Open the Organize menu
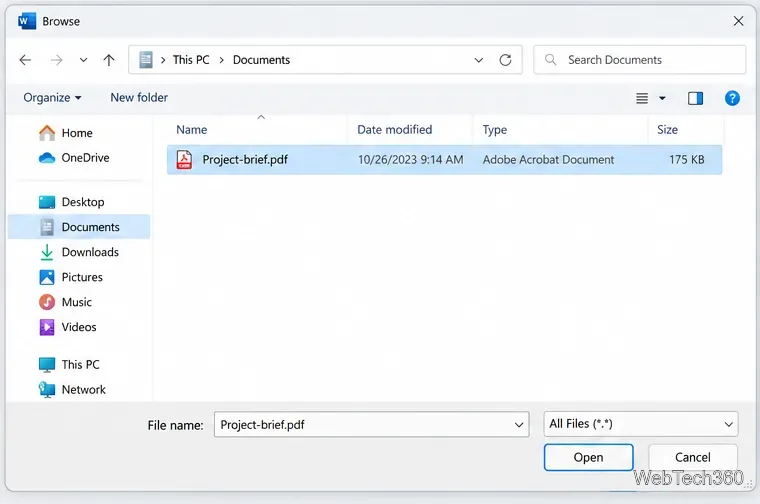 coord(52,98)
